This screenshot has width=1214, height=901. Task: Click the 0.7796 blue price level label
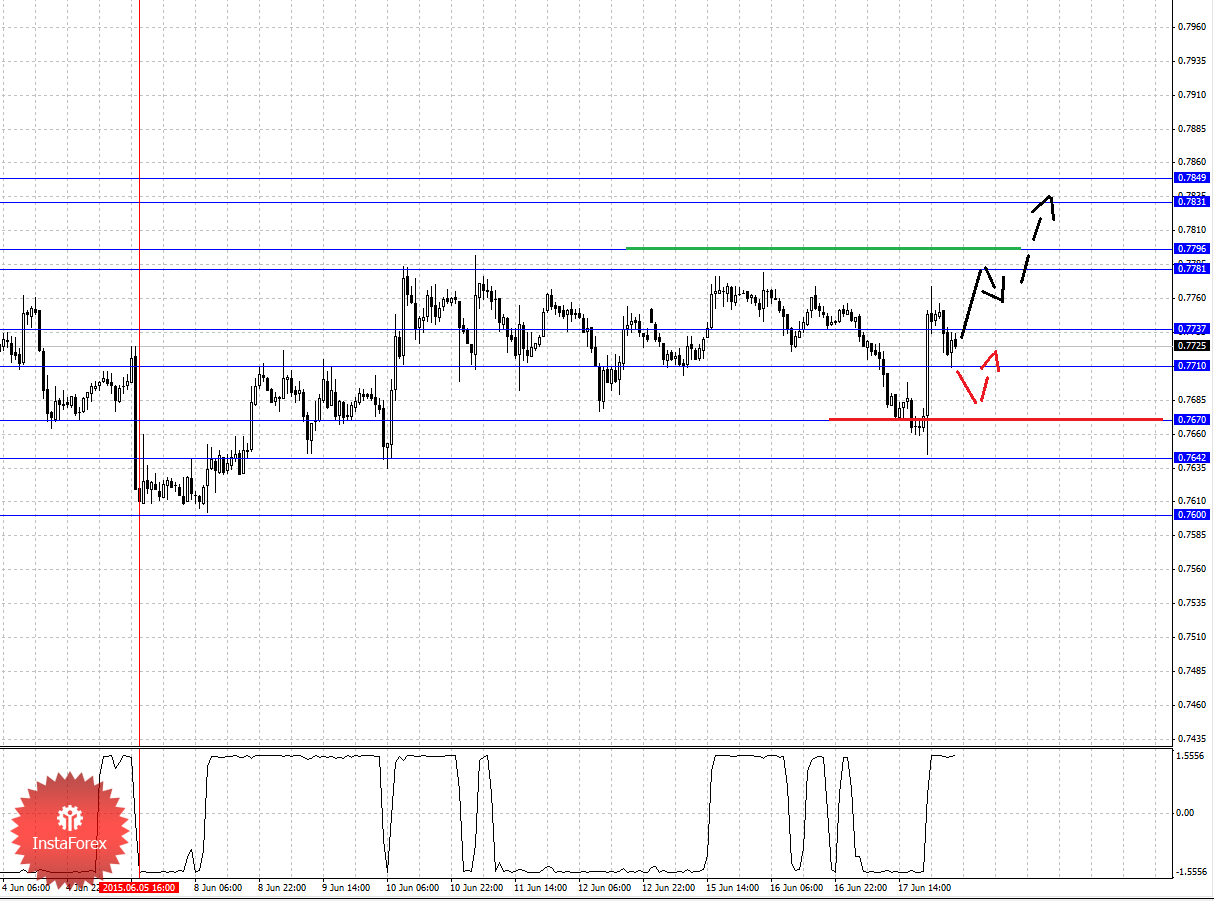(x=1192, y=248)
